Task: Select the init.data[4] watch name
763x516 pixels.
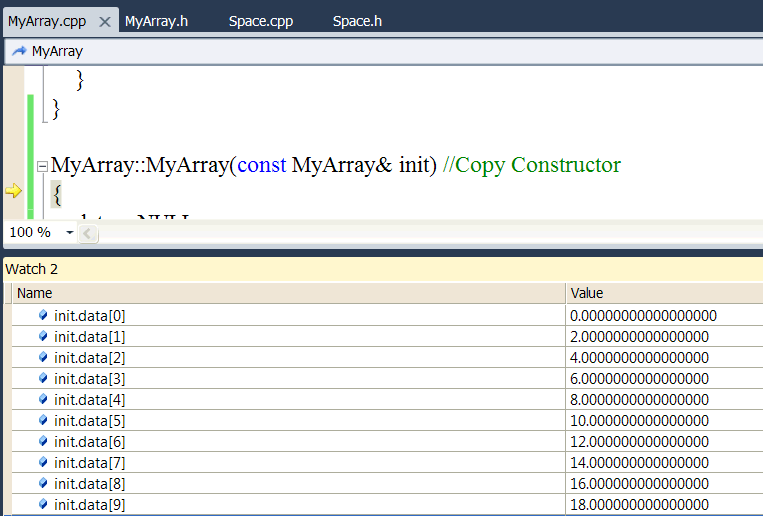Action: [x=90, y=400]
